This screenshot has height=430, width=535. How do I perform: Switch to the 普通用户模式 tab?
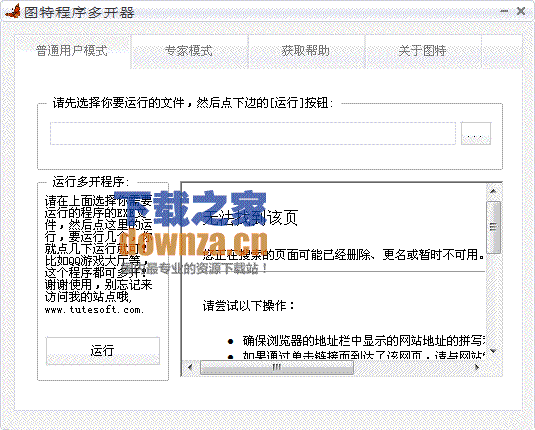[x=72, y=51]
